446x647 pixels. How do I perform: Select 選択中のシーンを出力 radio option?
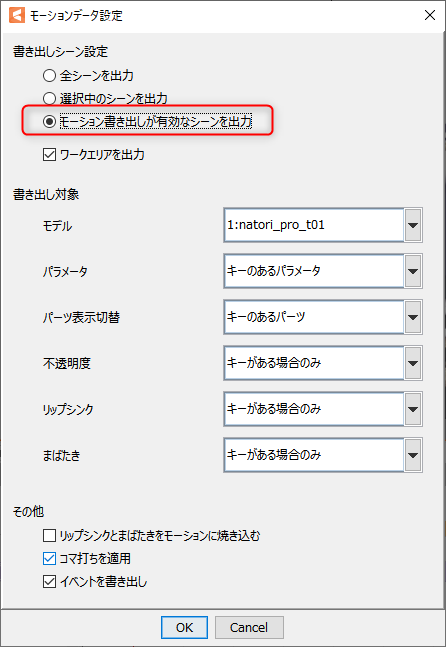(x=49, y=99)
